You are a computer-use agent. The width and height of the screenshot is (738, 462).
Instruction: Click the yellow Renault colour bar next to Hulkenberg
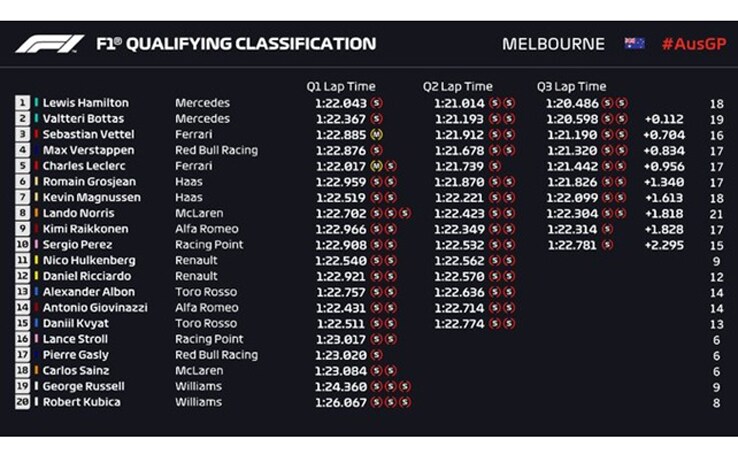pyautogui.click(x=36, y=260)
